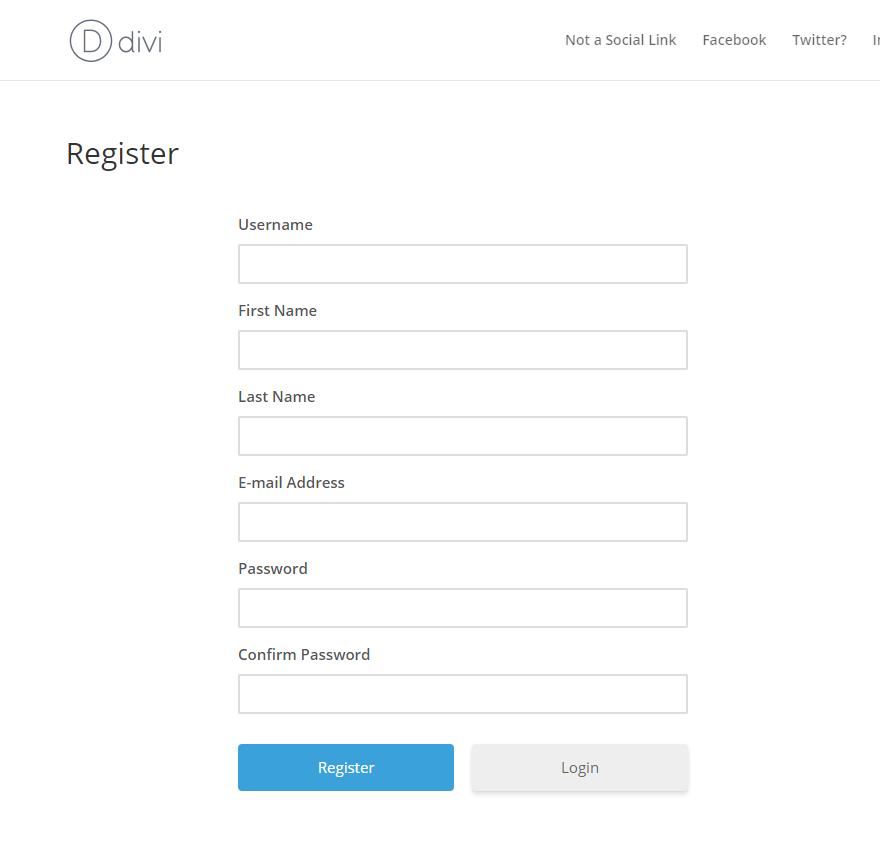Focus the First Name text box
Image resolution: width=880 pixels, height=843 pixels.
(x=462, y=349)
